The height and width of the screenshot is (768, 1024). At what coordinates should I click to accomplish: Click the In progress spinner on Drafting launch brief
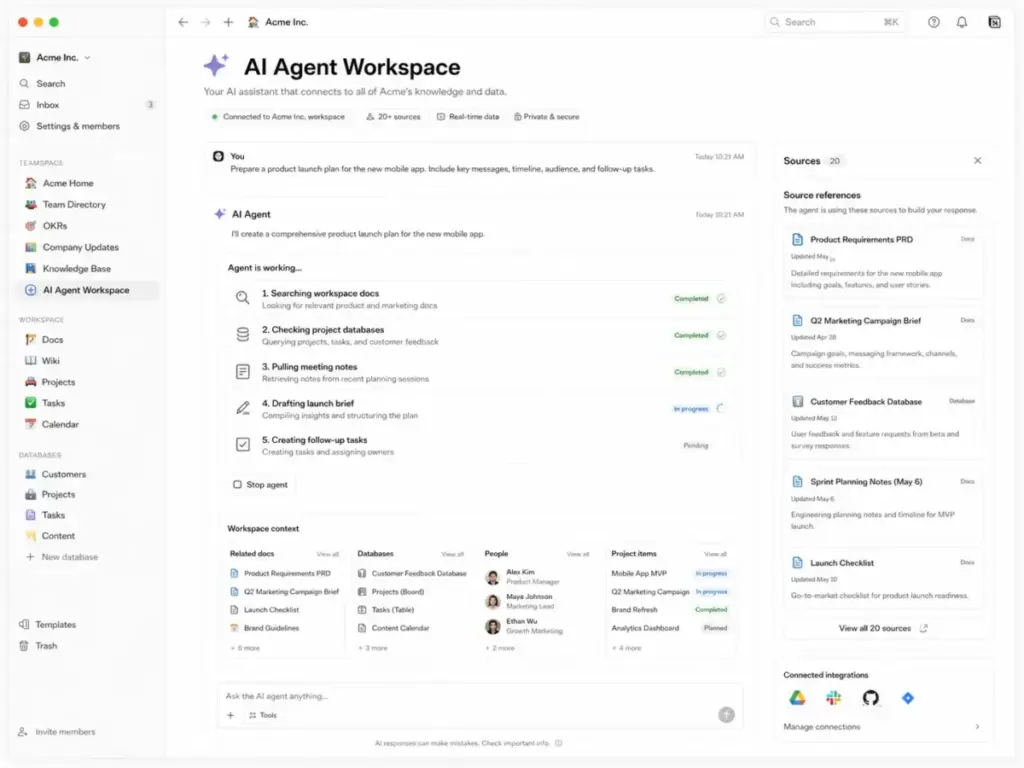click(721, 408)
